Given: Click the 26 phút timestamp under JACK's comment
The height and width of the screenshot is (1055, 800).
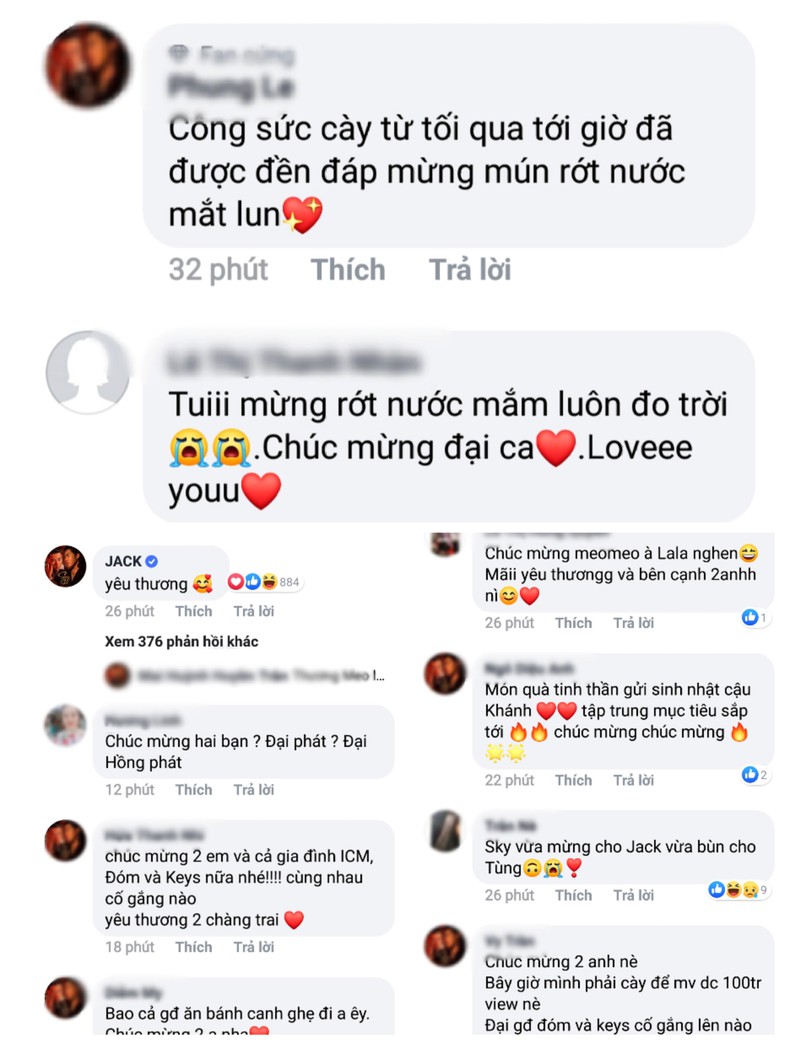Looking at the screenshot, I should coord(129,611).
